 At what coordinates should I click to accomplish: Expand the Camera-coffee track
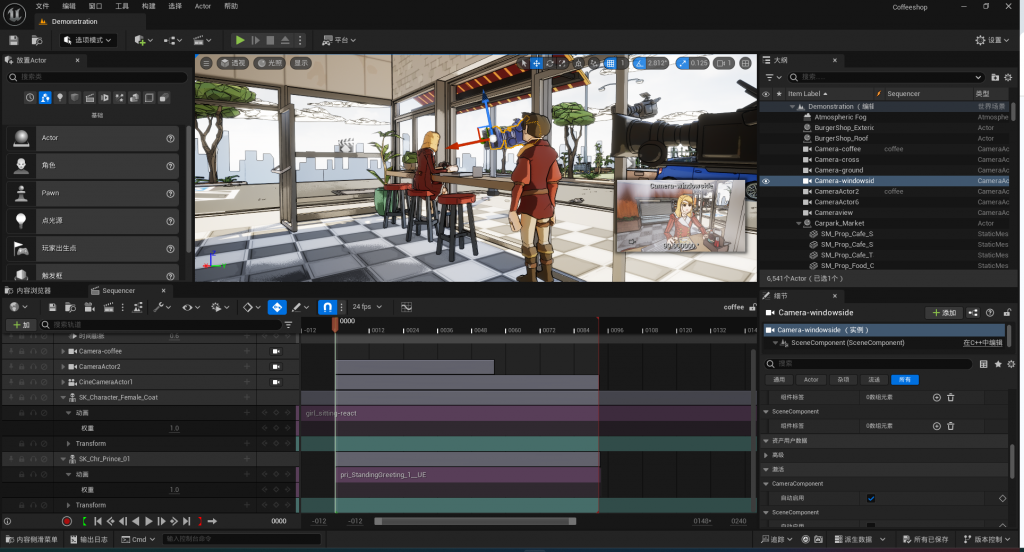pos(63,351)
